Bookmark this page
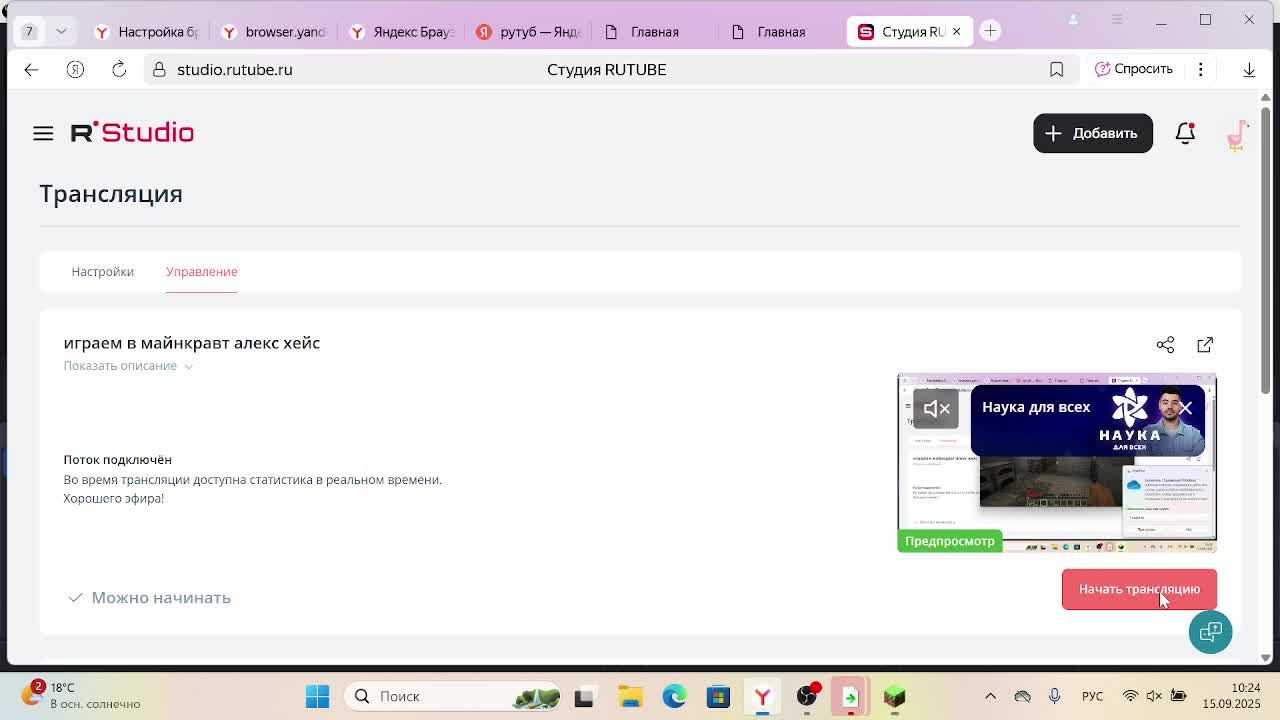This screenshot has height=720, width=1280. point(1056,69)
